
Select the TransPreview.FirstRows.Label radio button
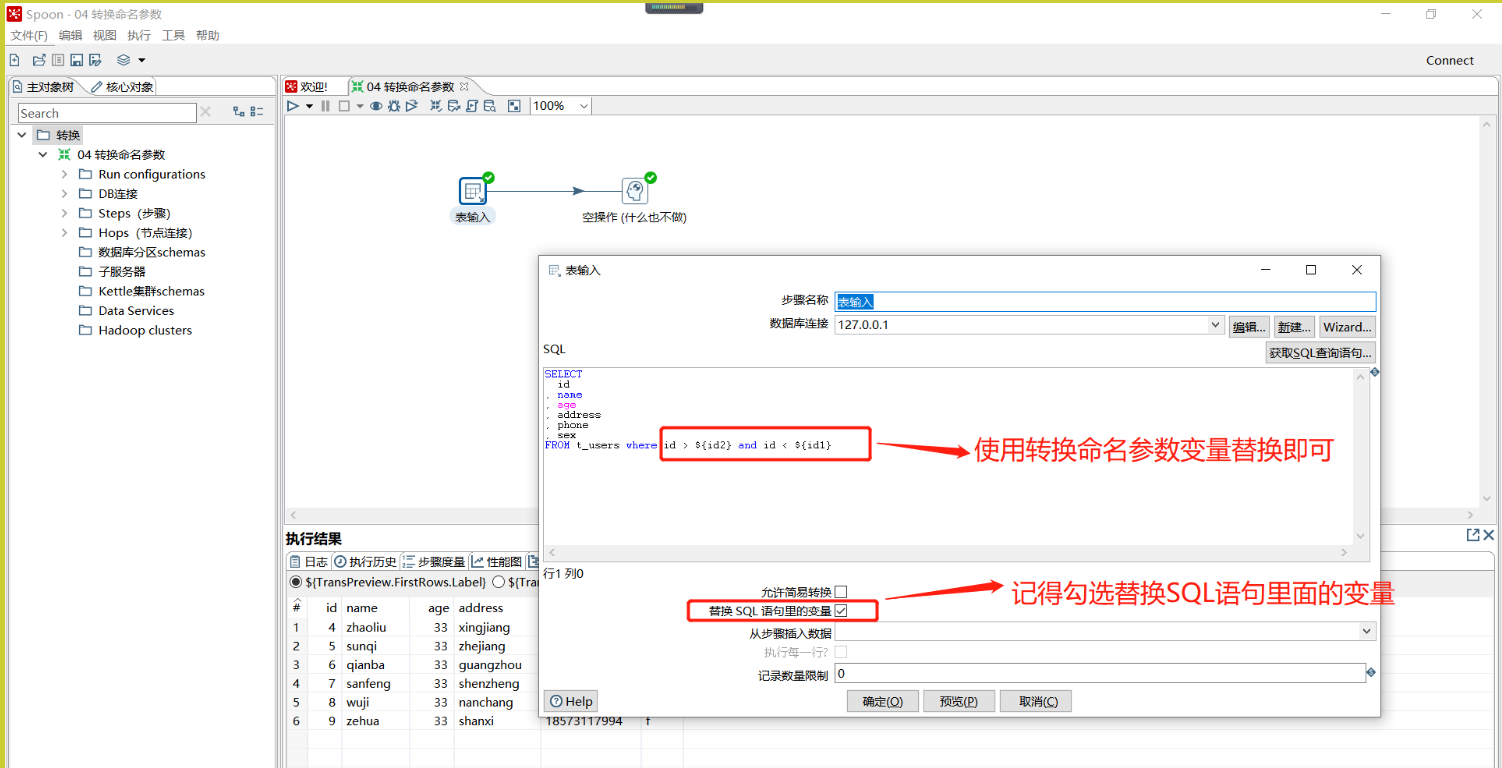(295, 582)
